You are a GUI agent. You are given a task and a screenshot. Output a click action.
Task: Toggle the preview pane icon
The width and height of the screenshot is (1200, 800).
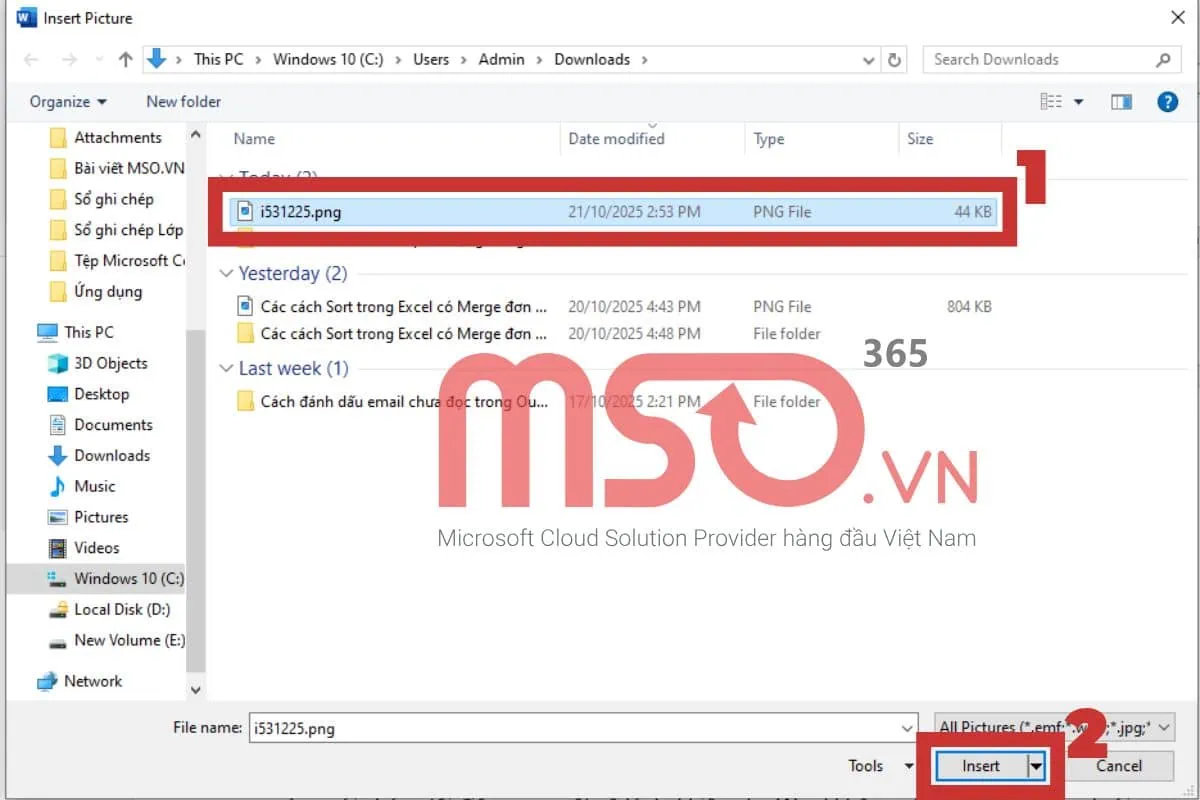click(x=1121, y=101)
